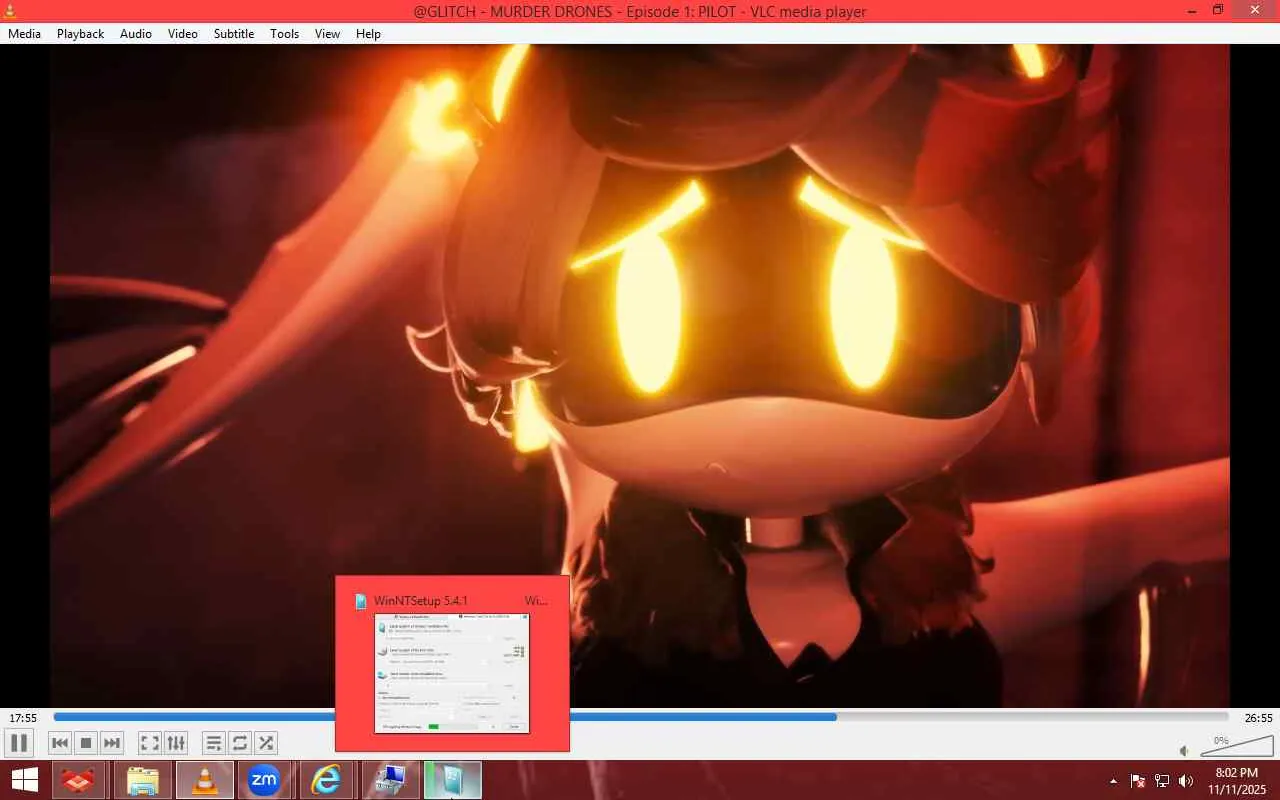Viewport: 1280px width, 800px height.
Task: Click the video display area of VLC
Action: 640,376
